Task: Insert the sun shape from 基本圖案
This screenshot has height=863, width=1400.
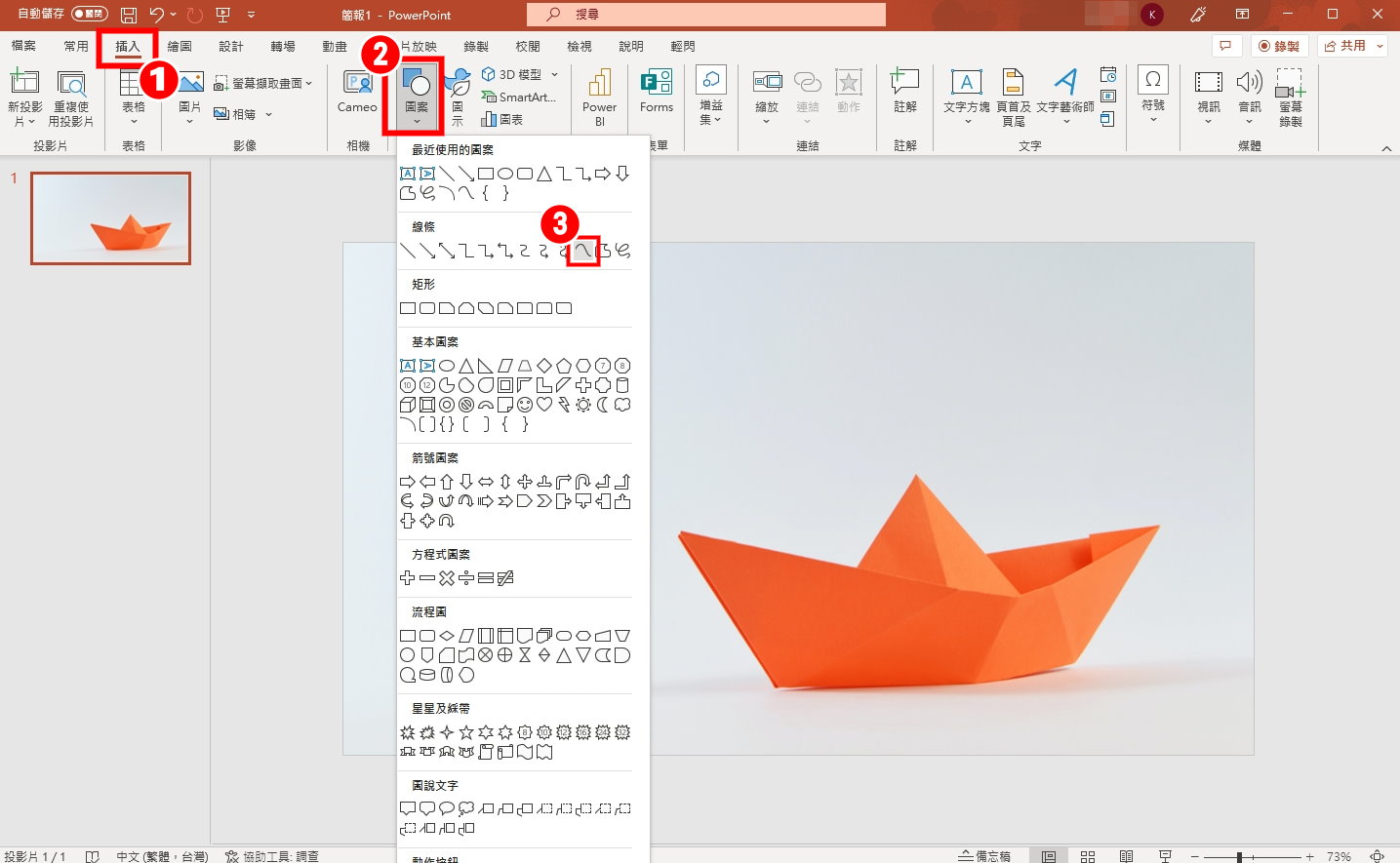Action: pyautogui.click(x=583, y=405)
